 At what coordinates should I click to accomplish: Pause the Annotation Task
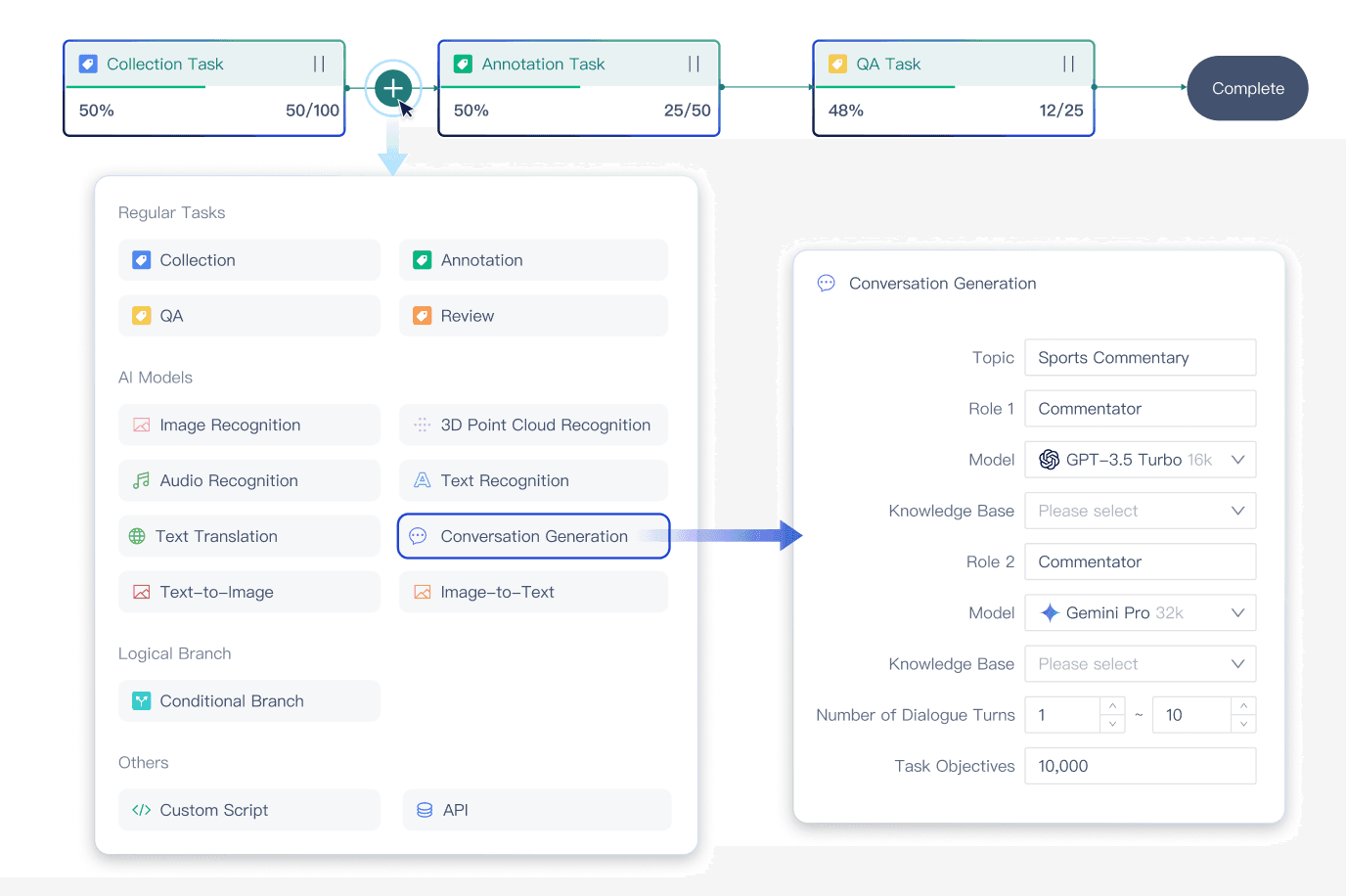pos(694,65)
